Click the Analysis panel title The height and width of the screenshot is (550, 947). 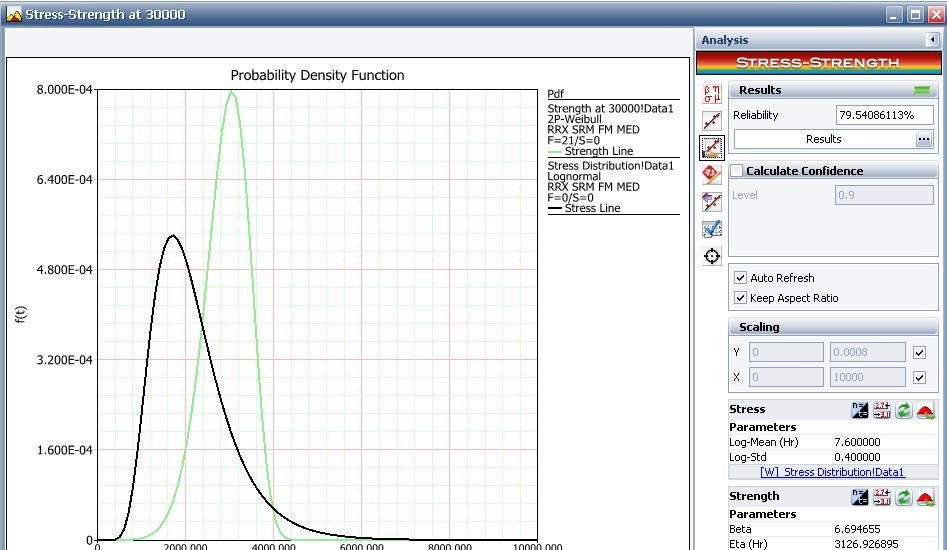724,40
